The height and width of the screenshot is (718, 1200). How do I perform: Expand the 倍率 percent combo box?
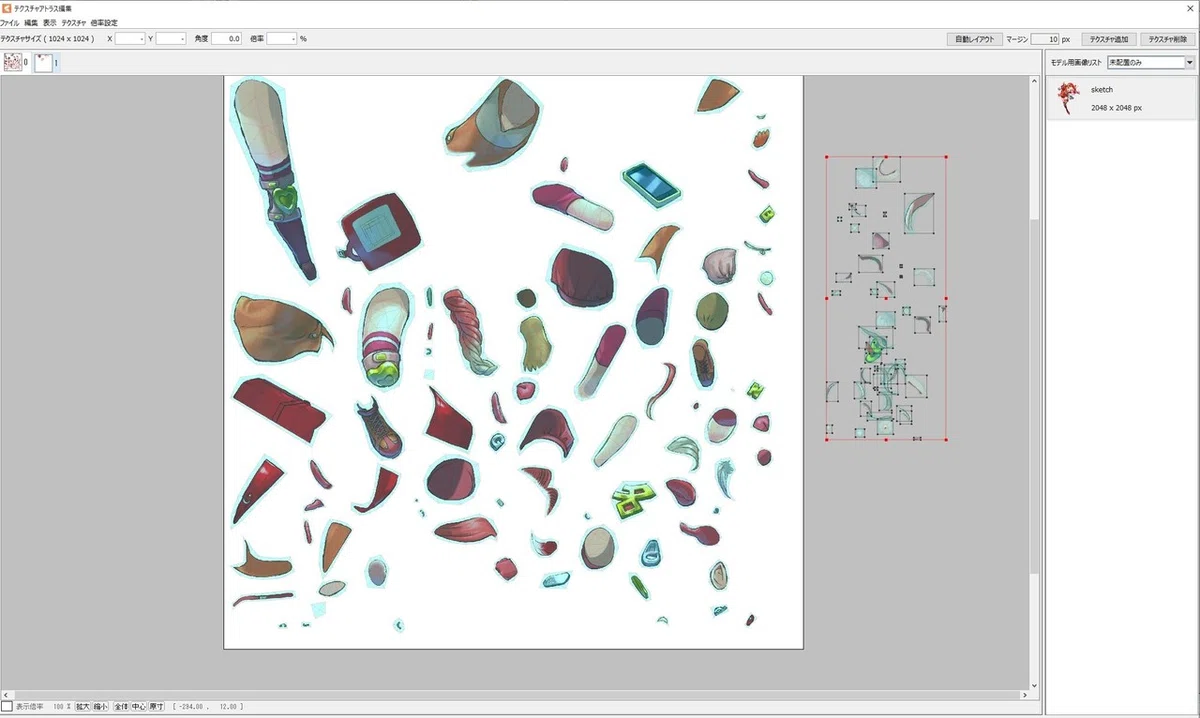pyautogui.click(x=282, y=38)
